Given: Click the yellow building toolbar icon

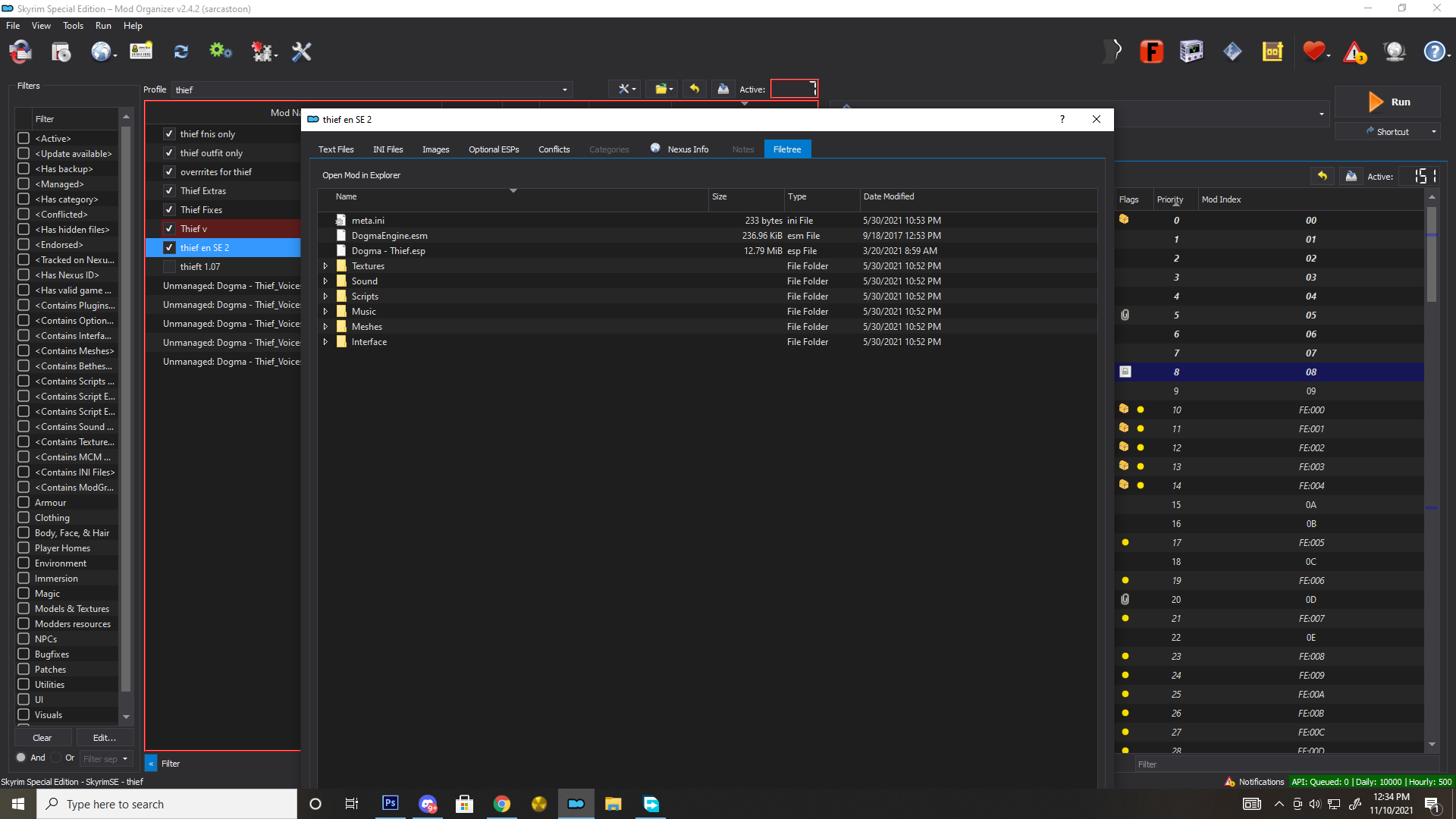Looking at the screenshot, I should pos(1272,52).
